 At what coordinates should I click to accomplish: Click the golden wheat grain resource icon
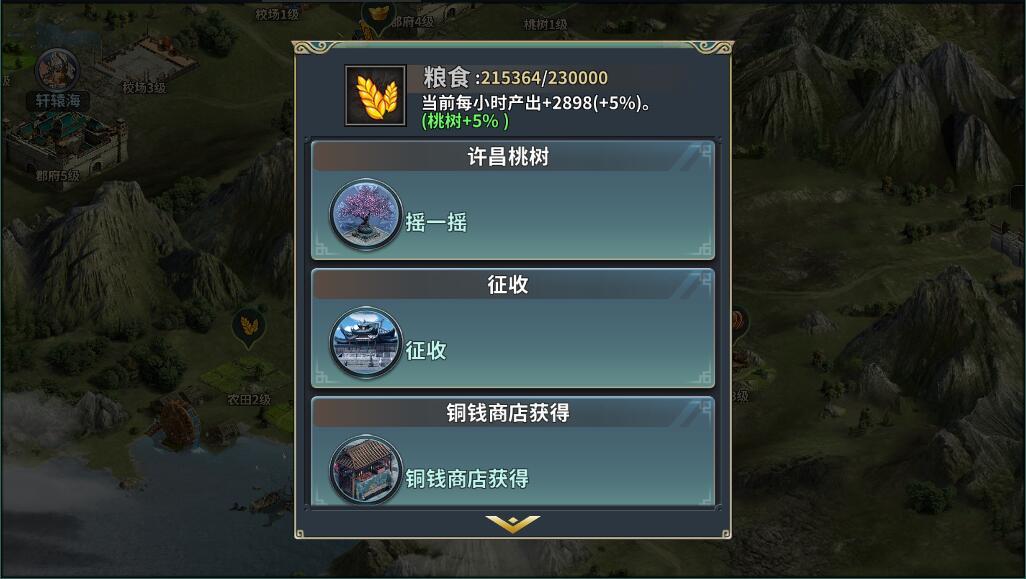[x=376, y=96]
